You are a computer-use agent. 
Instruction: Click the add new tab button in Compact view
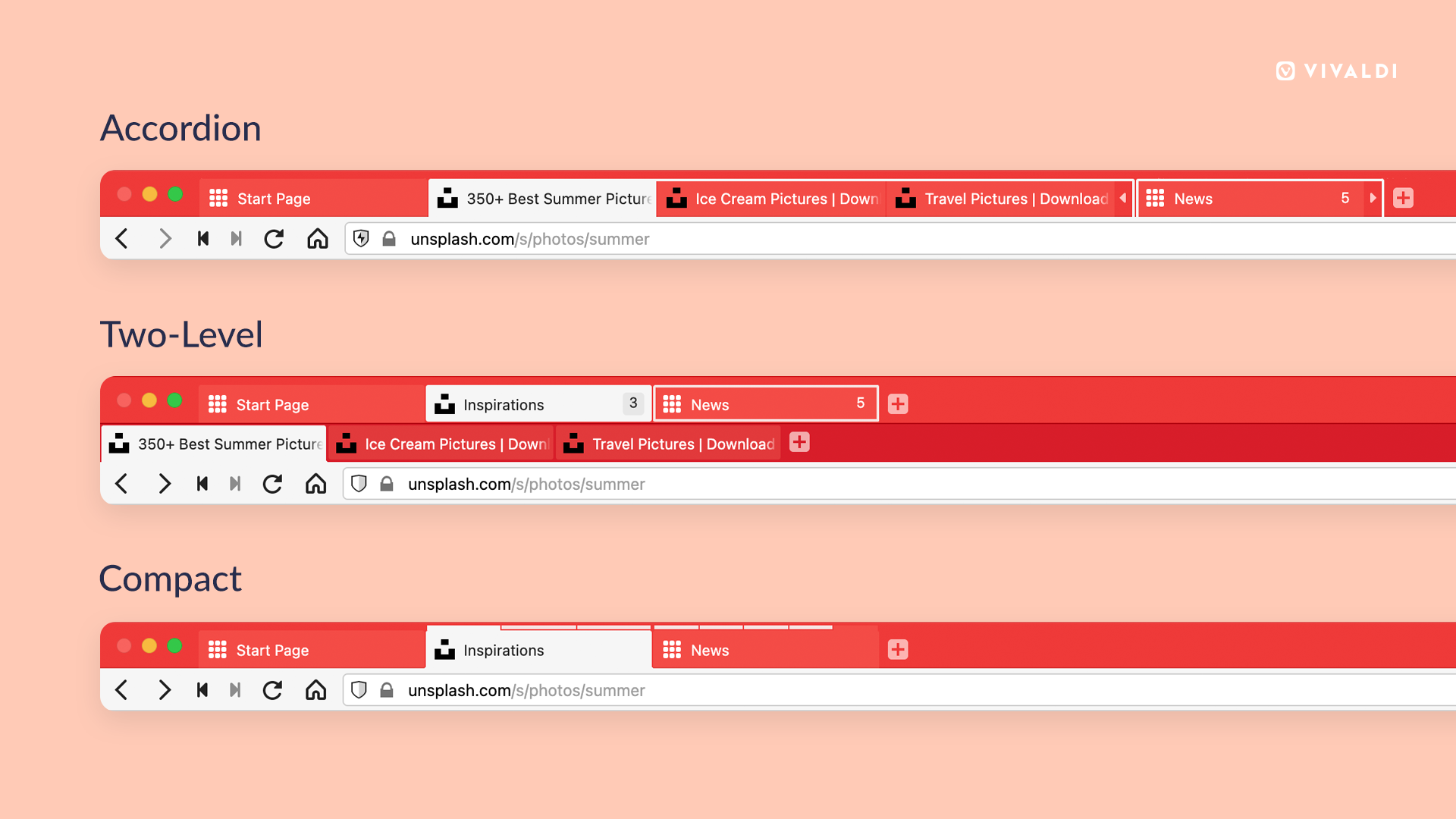[897, 649]
